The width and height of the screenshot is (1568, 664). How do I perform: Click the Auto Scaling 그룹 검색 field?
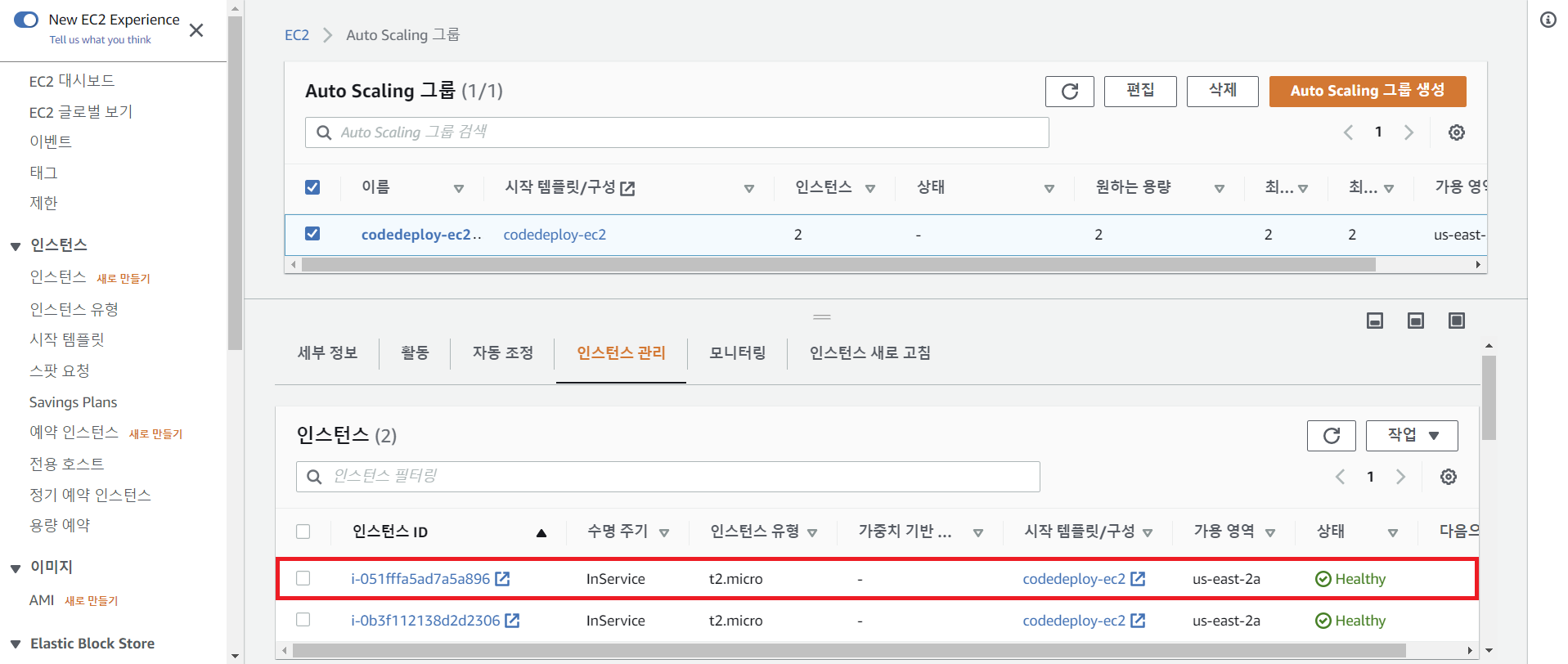click(x=677, y=132)
